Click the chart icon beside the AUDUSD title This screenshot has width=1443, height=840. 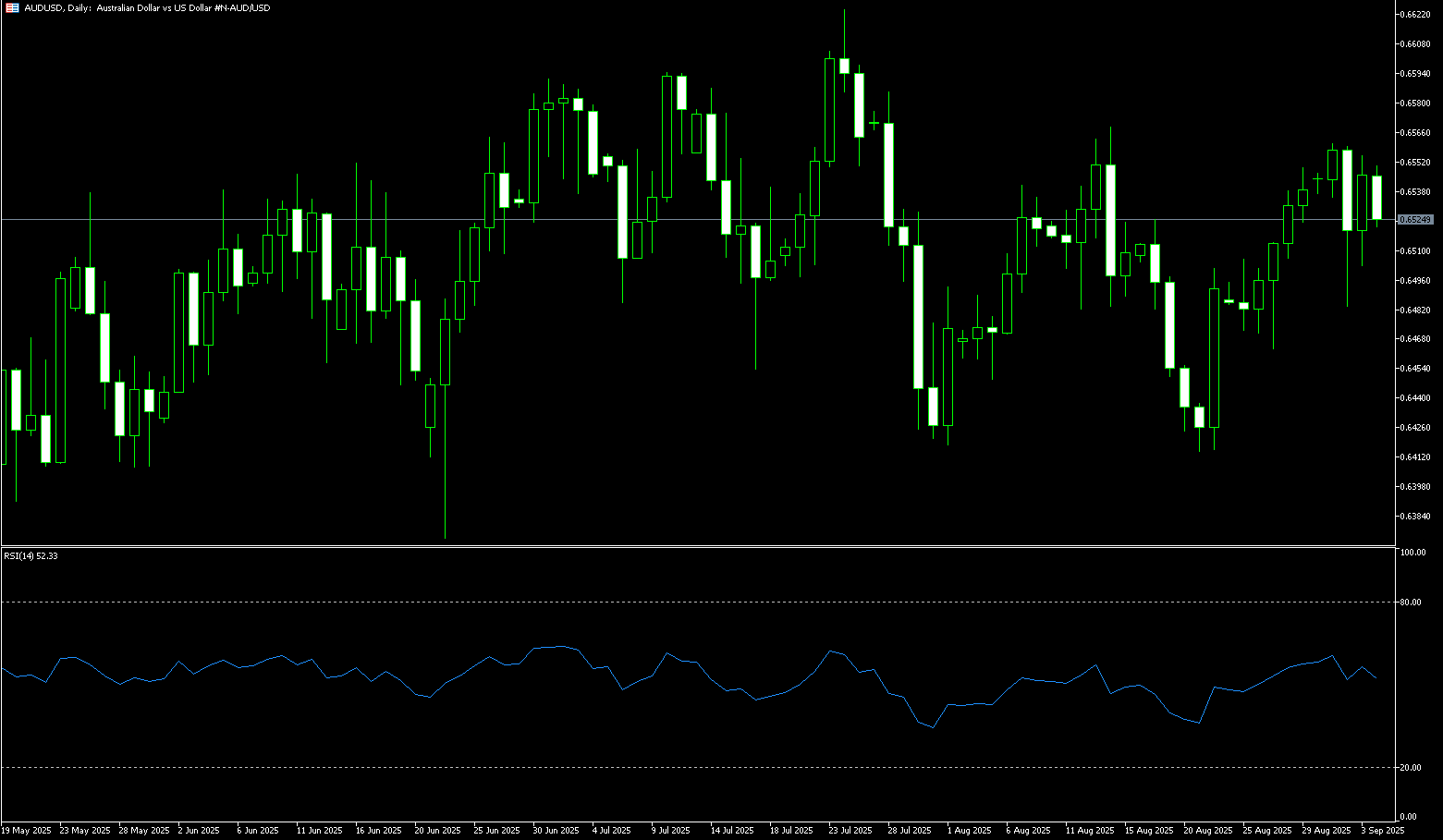[12, 7]
